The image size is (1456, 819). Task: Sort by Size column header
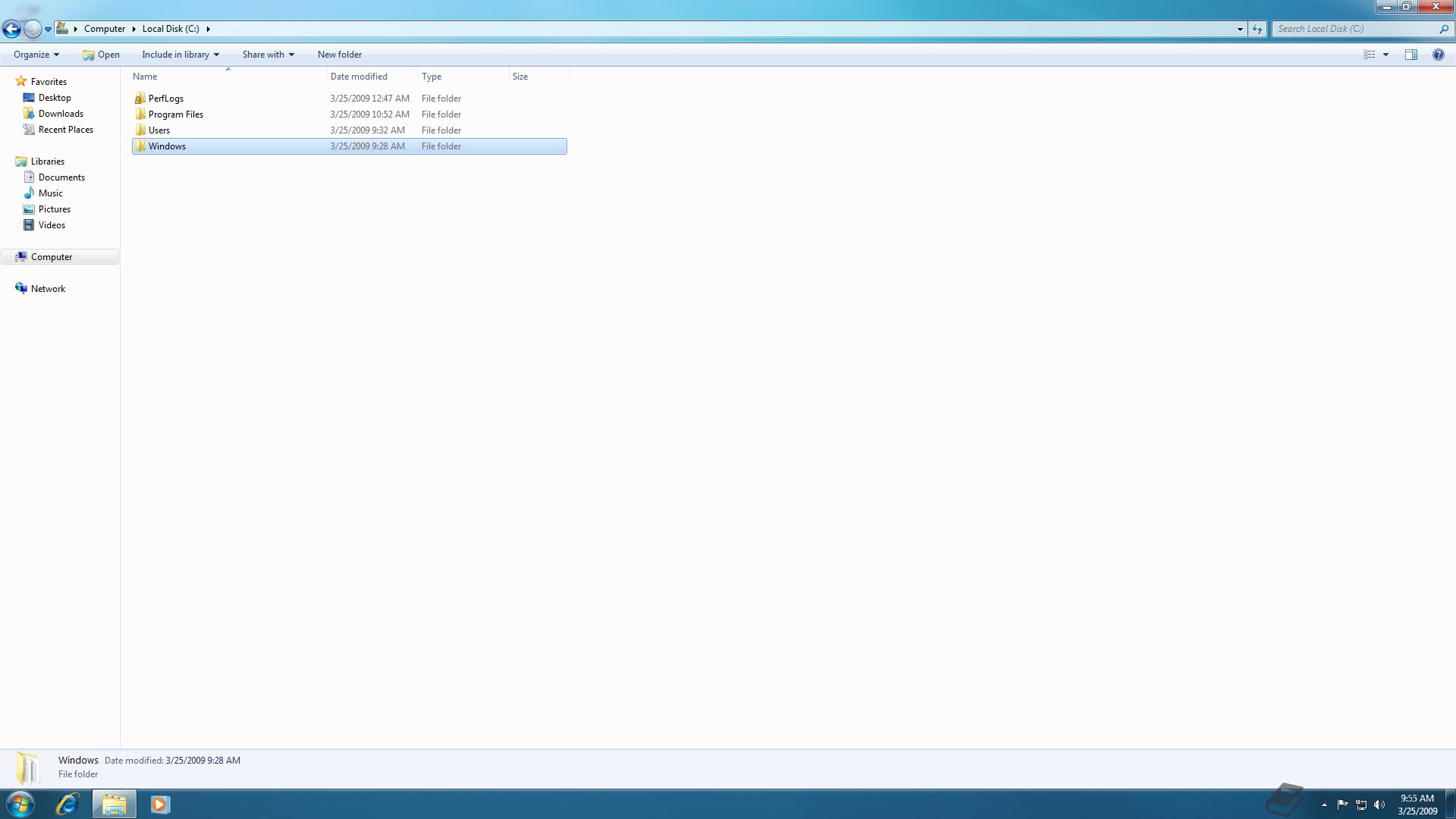click(x=539, y=77)
